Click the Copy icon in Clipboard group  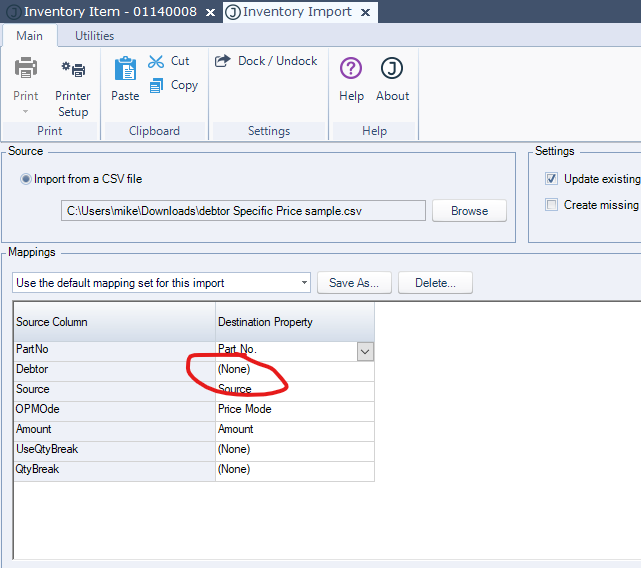[x=156, y=86]
